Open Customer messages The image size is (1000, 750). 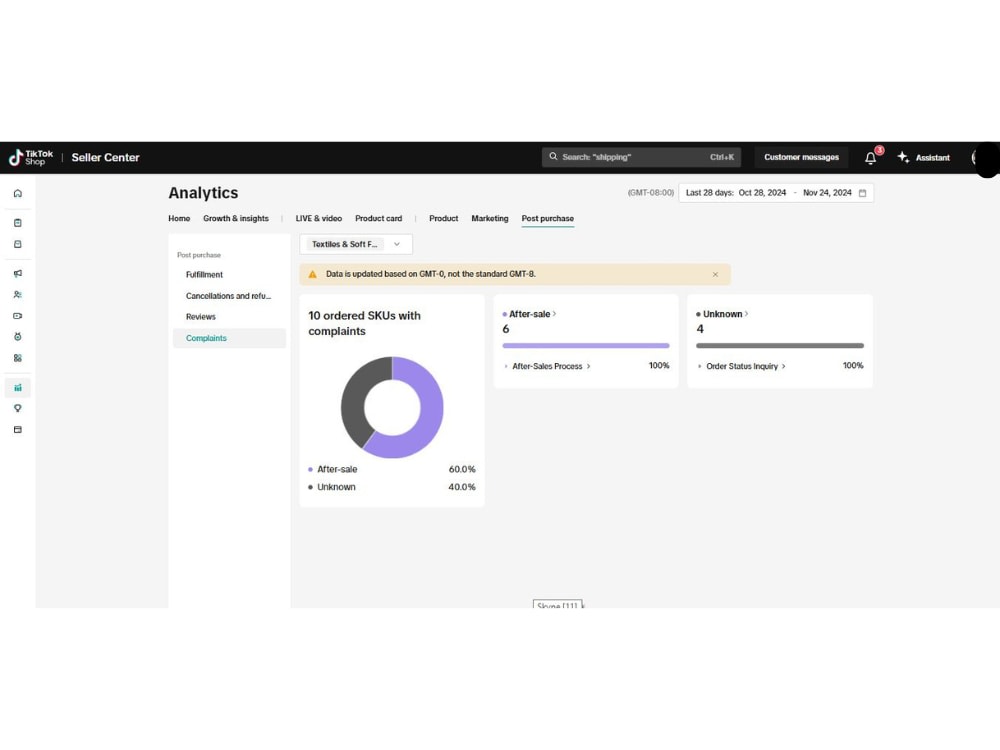[x=802, y=157]
